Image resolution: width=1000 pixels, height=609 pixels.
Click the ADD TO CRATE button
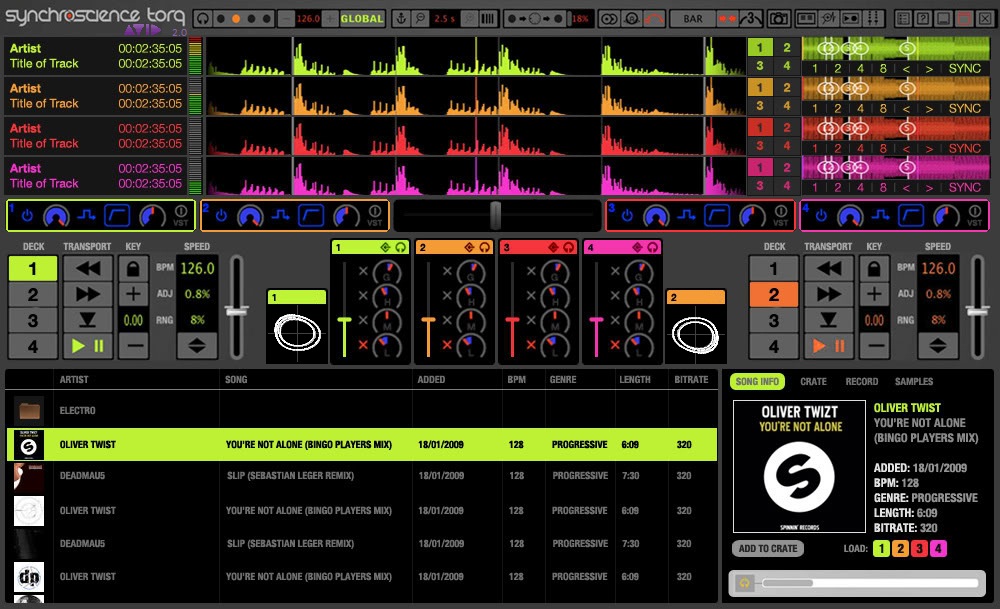click(x=768, y=548)
